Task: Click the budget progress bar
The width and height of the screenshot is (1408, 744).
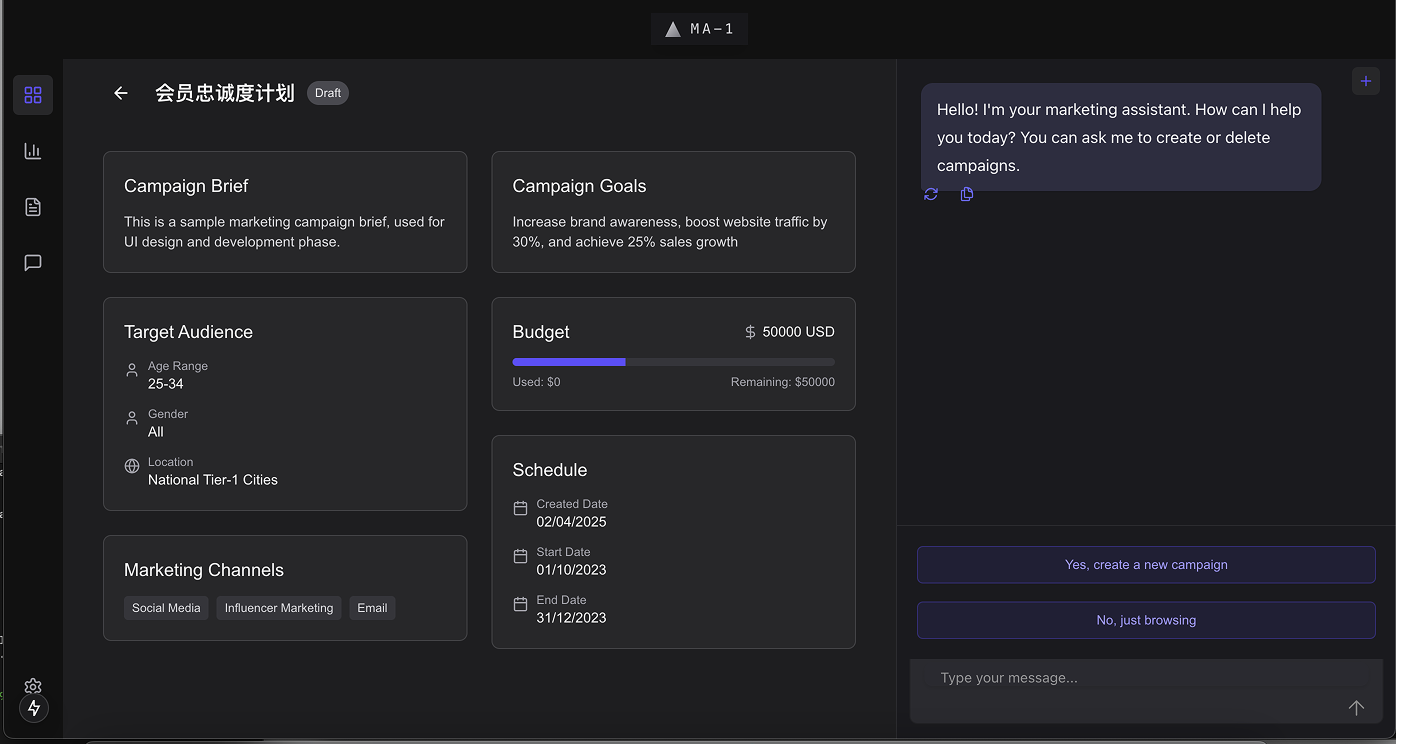Action: click(674, 362)
